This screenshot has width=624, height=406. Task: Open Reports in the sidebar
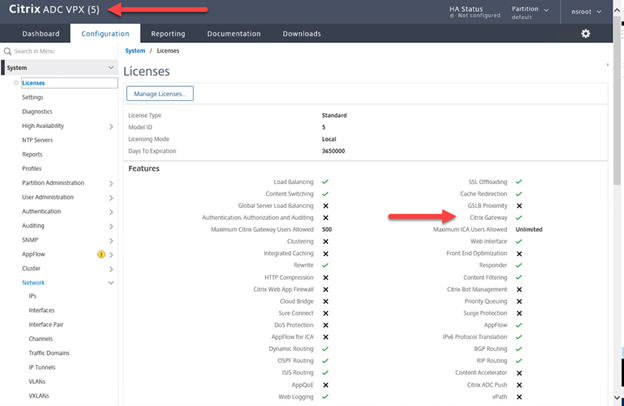pyautogui.click(x=32, y=154)
